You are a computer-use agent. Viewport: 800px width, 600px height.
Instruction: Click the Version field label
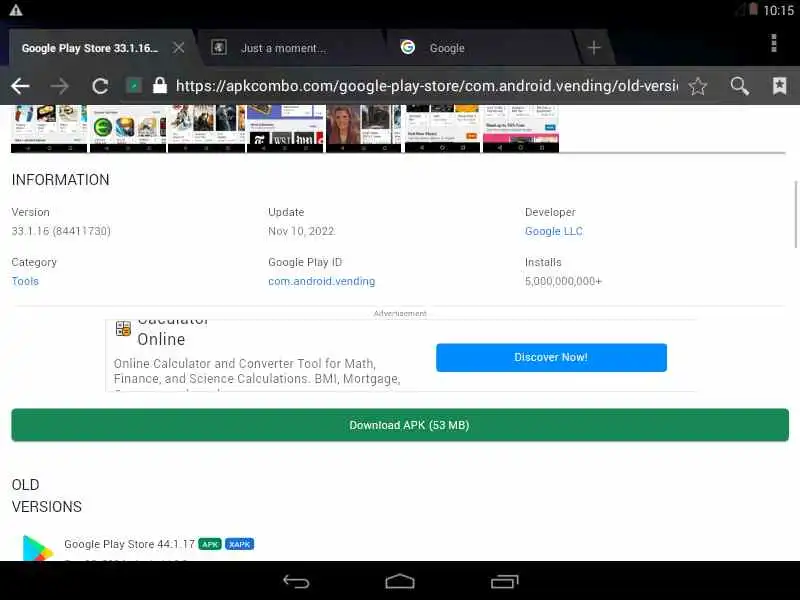pos(31,212)
